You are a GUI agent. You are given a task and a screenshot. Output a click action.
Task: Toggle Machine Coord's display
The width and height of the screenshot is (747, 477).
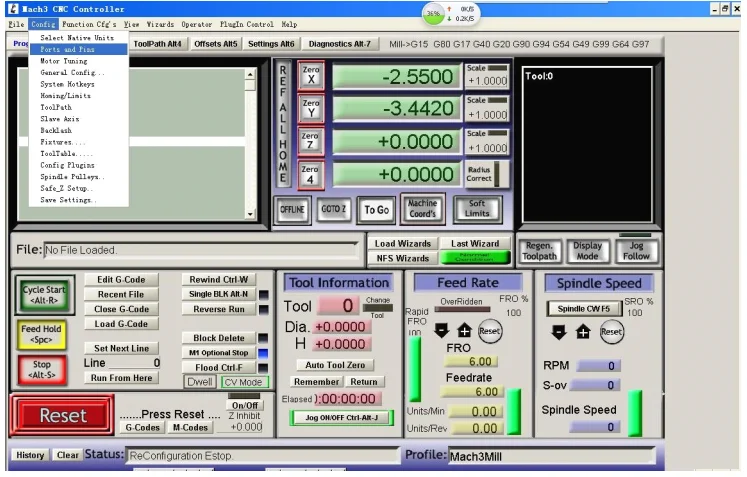tap(423, 209)
